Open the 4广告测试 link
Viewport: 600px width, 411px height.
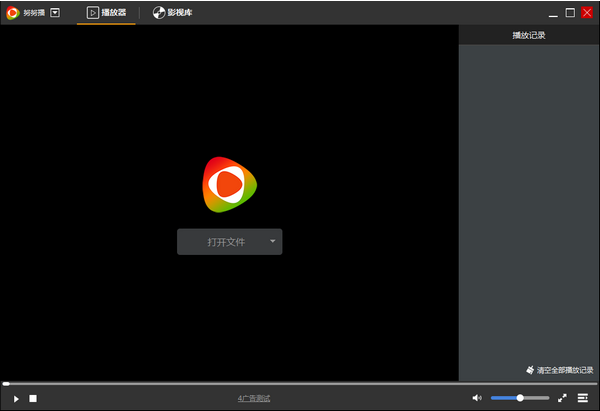(254, 398)
